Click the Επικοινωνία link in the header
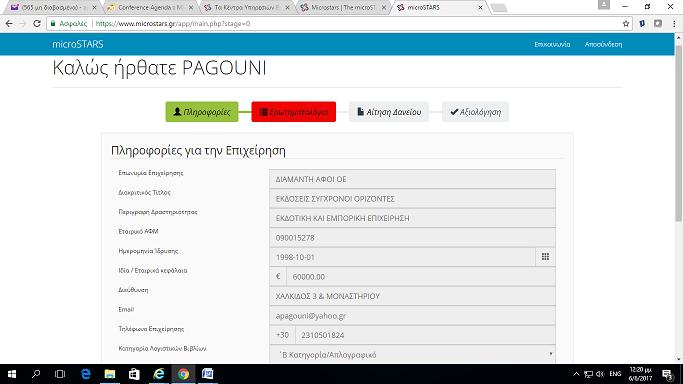This screenshot has width=683, height=384. coord(552,44)
